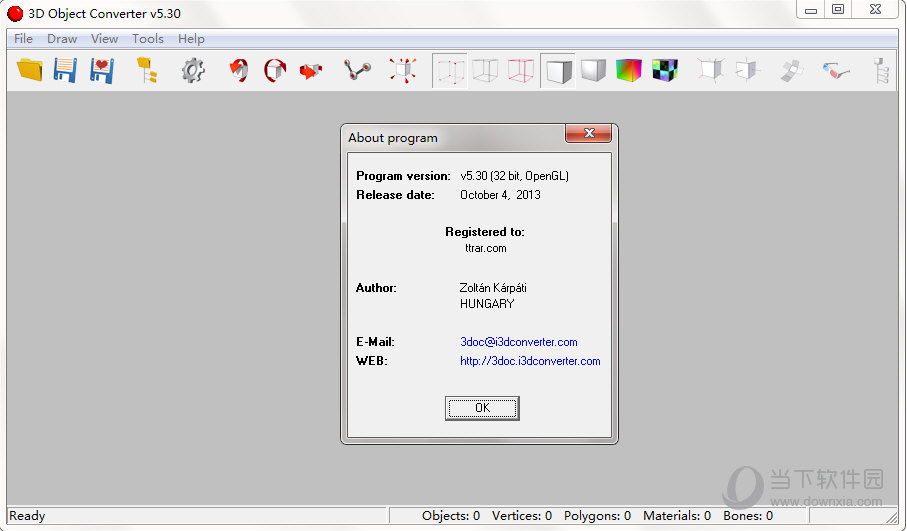Image resolution: width=907 pixels, height=531 pixels.
Task: Click the 'HUNGARY' text in dialog
Action: pyautogui.click(x=487, y=304)
